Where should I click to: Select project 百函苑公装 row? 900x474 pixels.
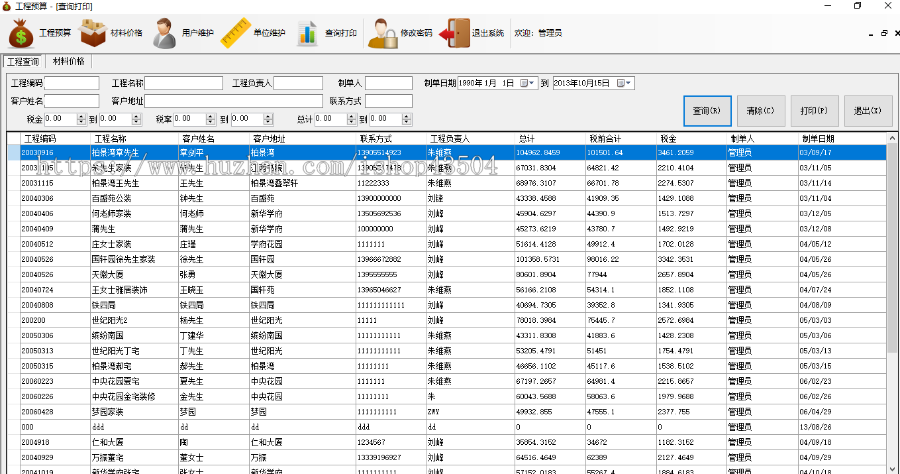[x=447, y=198]
